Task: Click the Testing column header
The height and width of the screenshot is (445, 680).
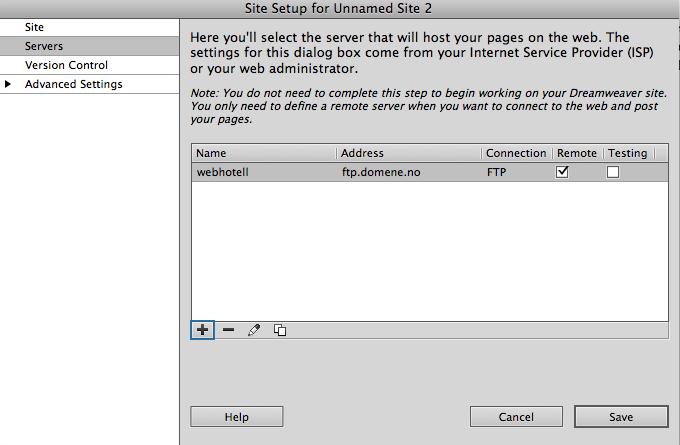Action: tap(627, 153)
